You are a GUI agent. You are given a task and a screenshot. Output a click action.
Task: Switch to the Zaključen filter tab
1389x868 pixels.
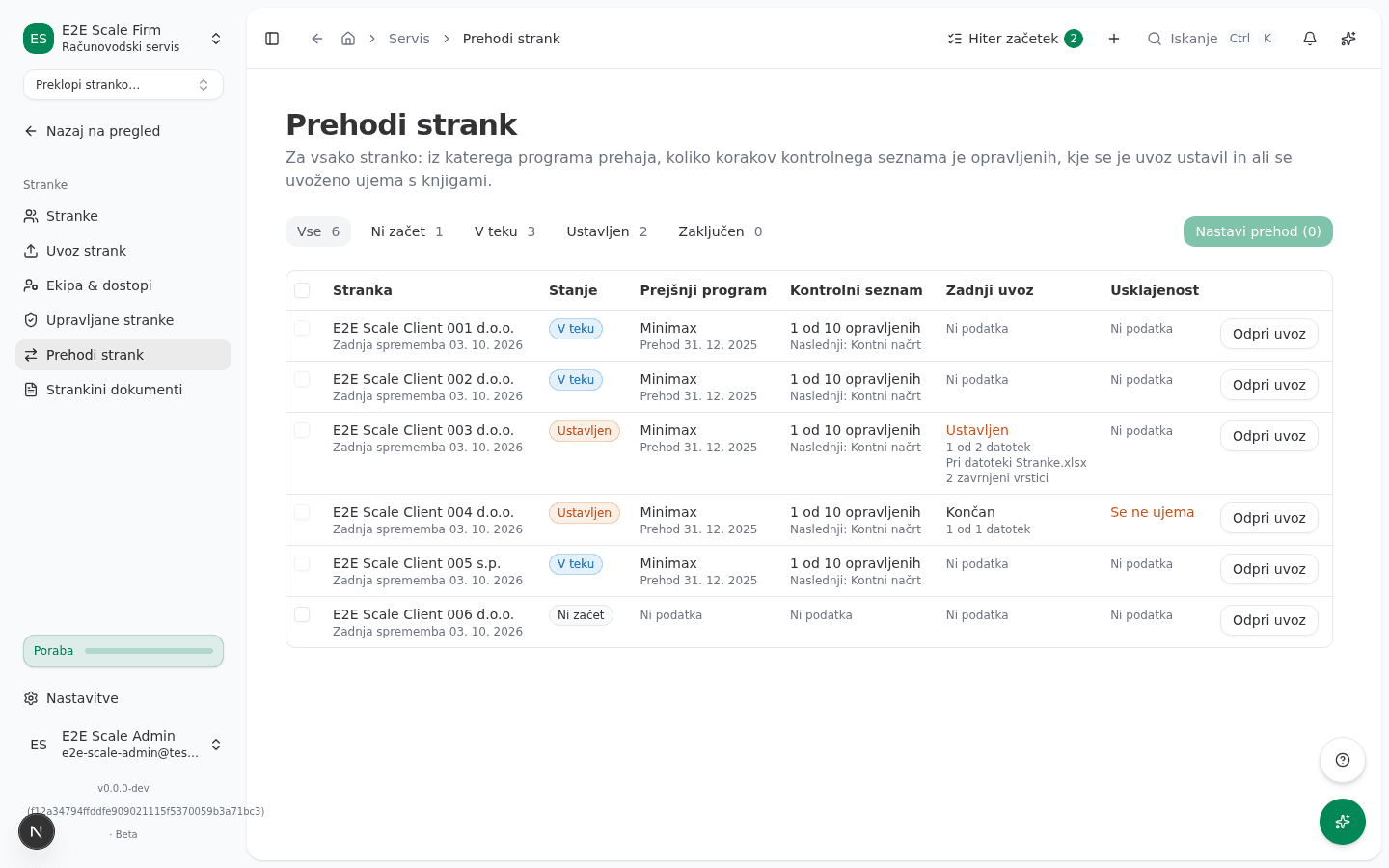click(721, 231)
